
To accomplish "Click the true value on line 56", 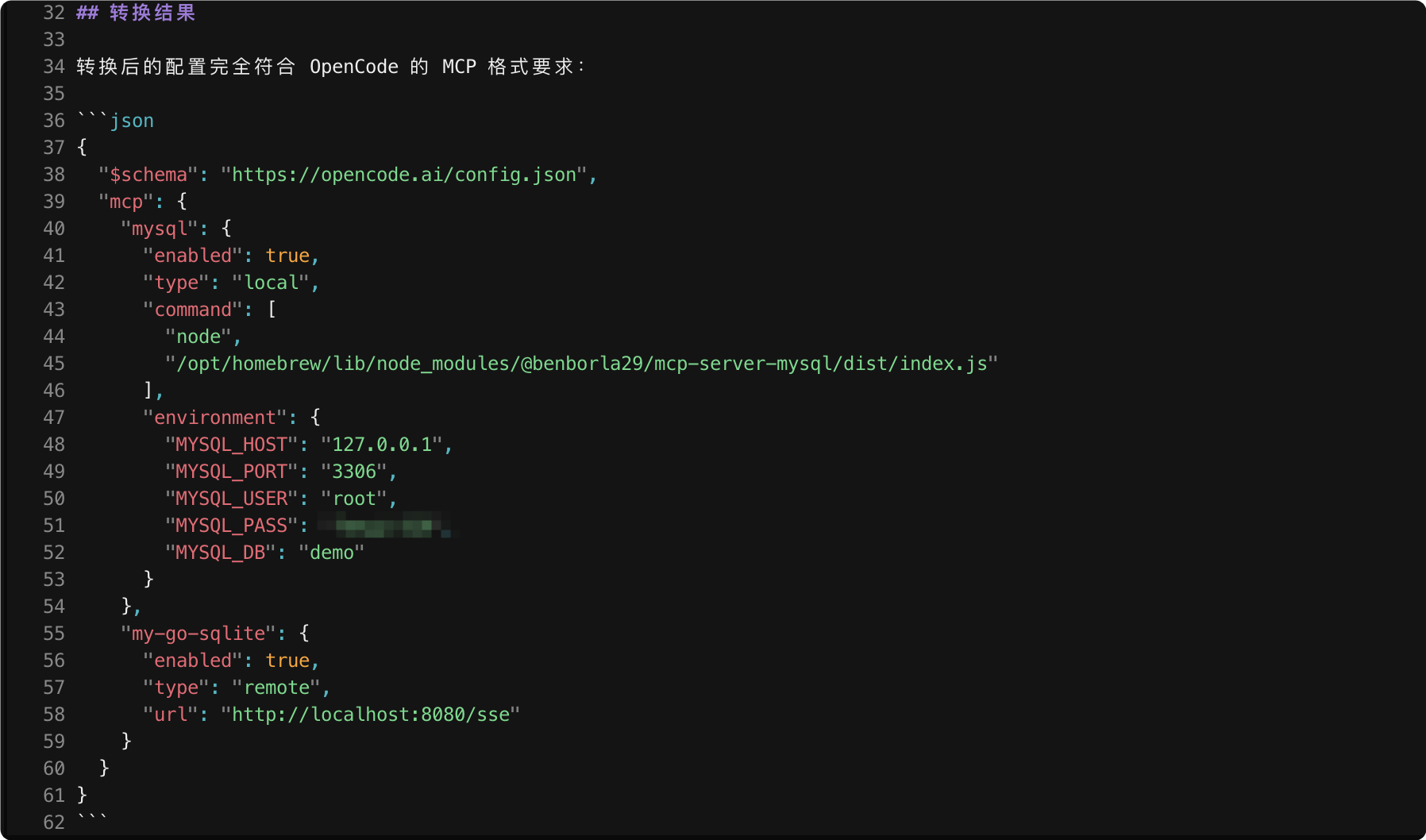I will pos(287,661).
